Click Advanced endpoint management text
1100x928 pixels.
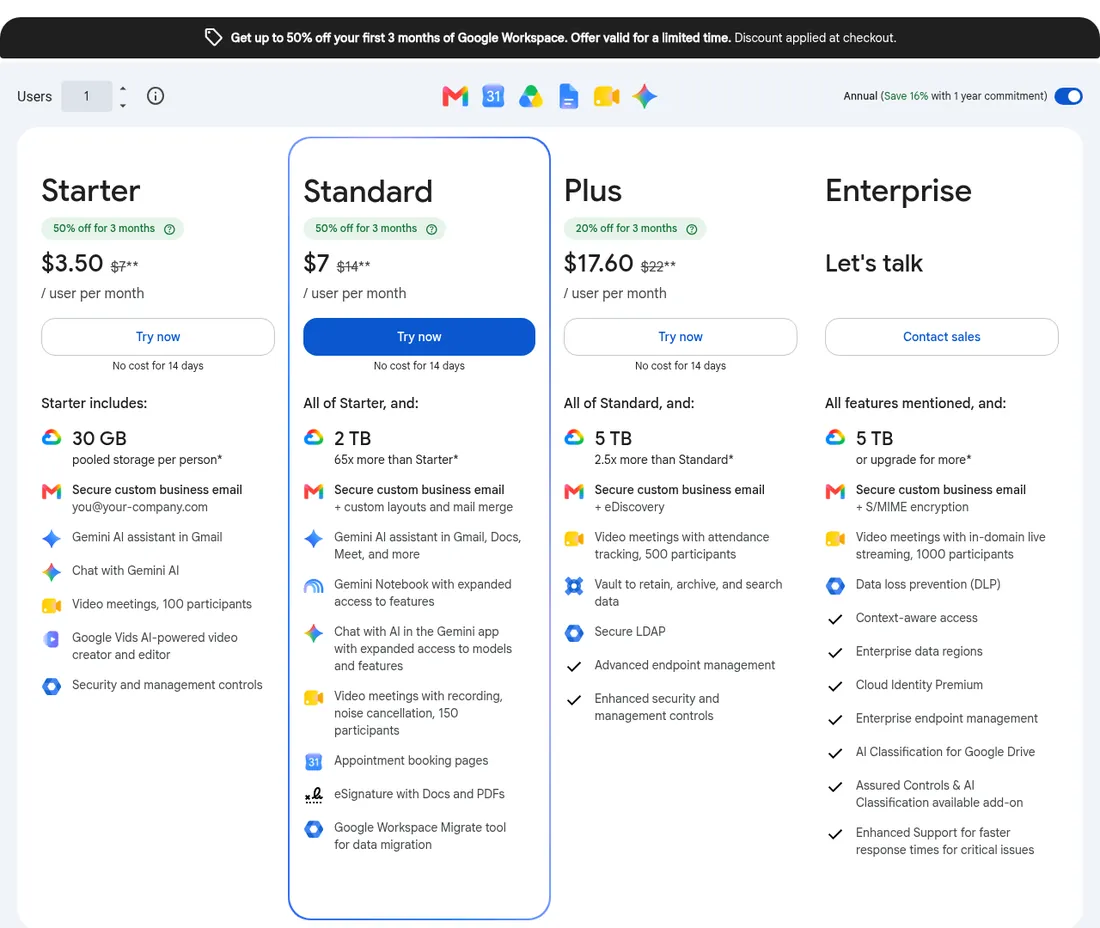(685, 665)
